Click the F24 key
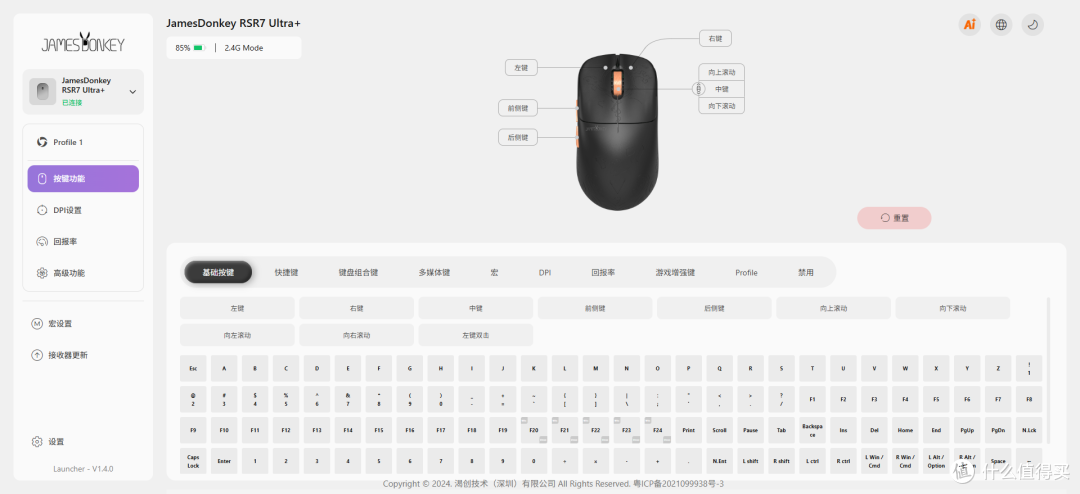The height and width of the screenshot is (494, 1080). pyautogui.click(x=657, y=430)
